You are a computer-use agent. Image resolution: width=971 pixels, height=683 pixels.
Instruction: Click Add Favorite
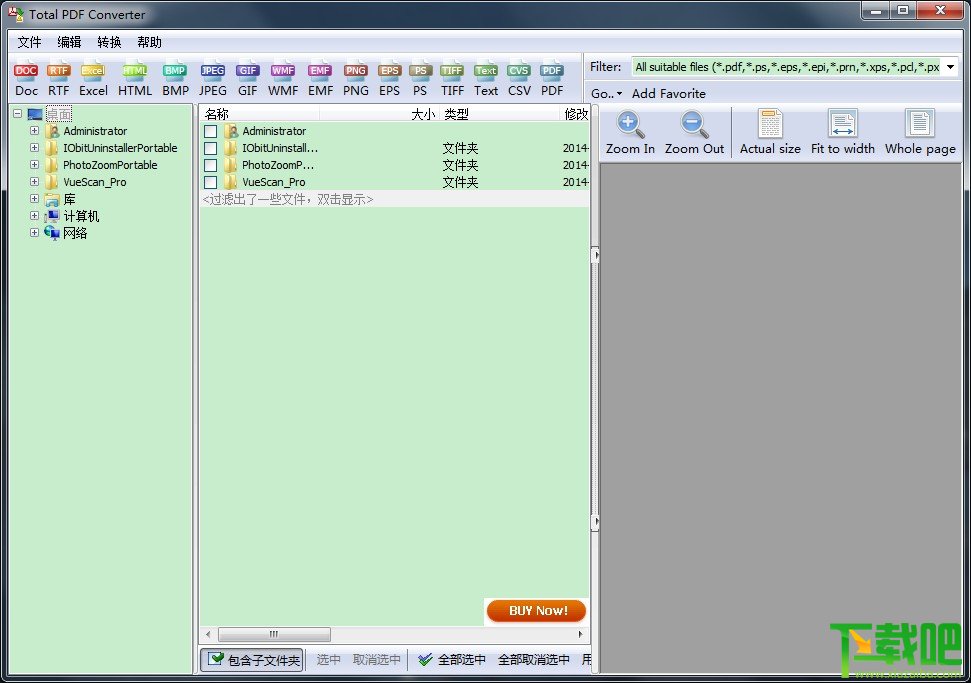pos(669,94)
